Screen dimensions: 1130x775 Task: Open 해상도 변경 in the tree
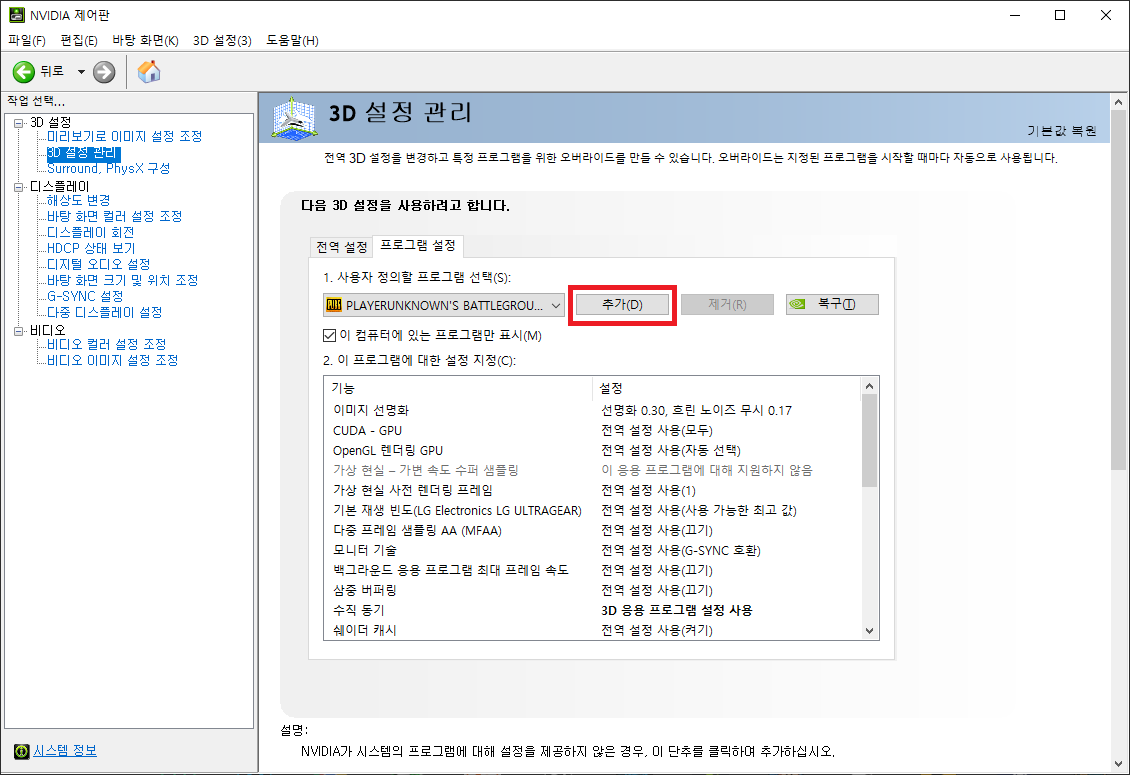[x=79, y=200]
